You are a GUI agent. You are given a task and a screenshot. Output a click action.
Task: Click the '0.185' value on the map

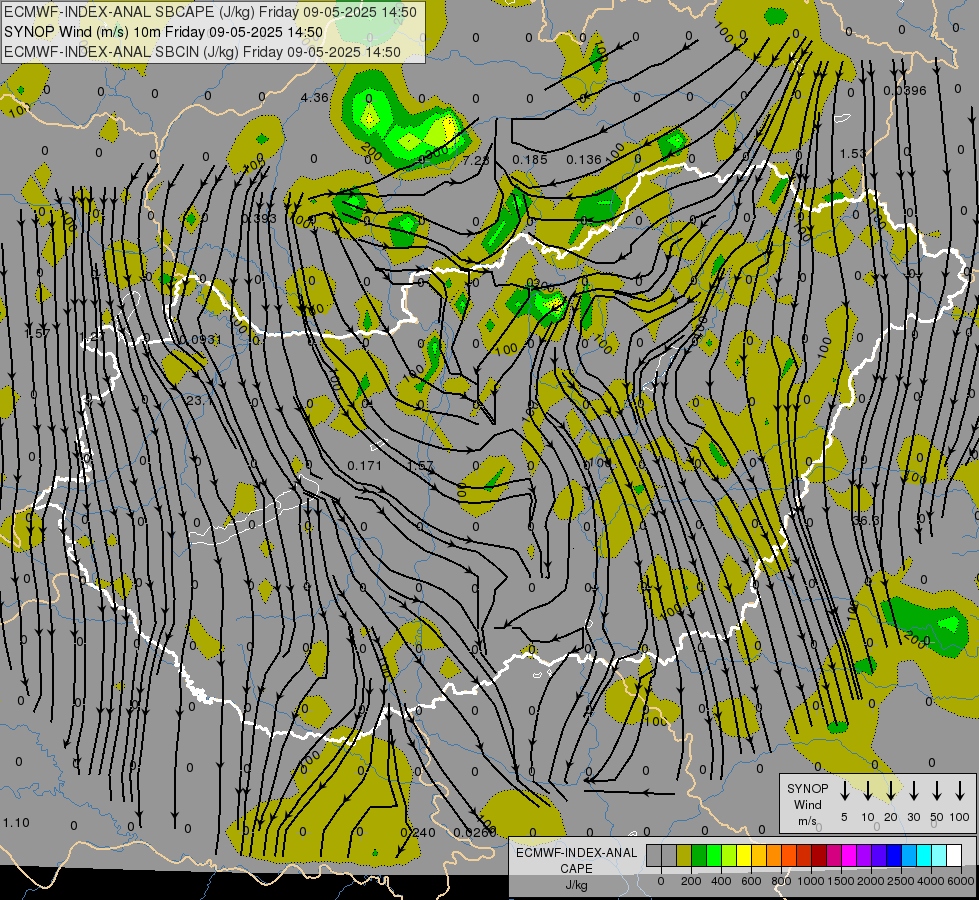click(529, 160)
